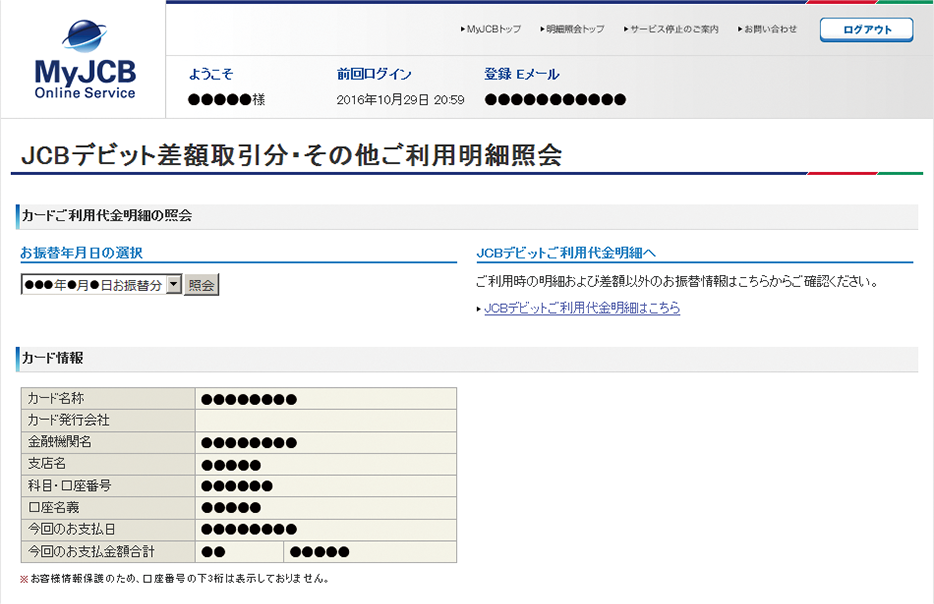Open JCBデビットご利用代金明細はこちら link
Screen dimensions: 934x604
click(582, 308)
